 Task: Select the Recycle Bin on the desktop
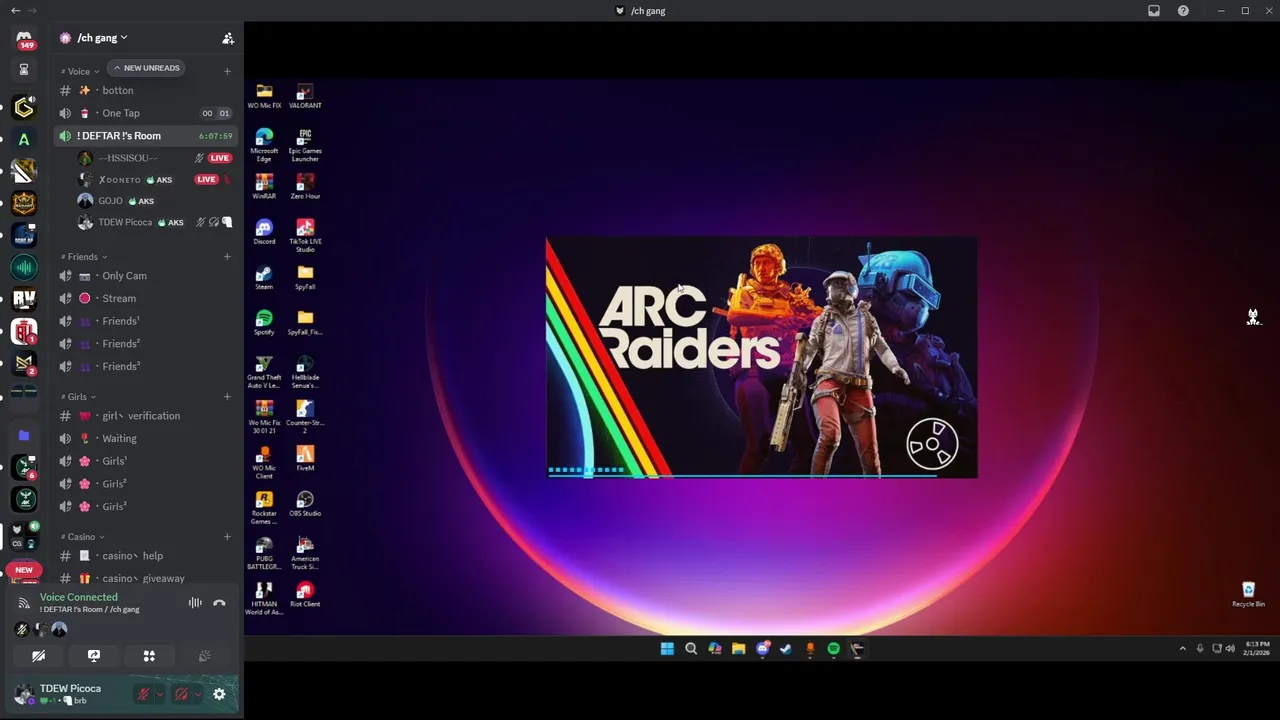click(1248, 595)
